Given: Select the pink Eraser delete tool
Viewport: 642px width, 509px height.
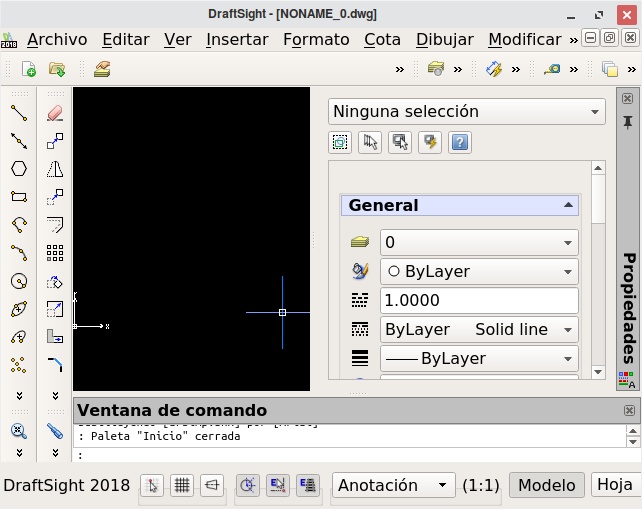Looking at the screenshot, I should pyautogui.click(x=55, y=113).
